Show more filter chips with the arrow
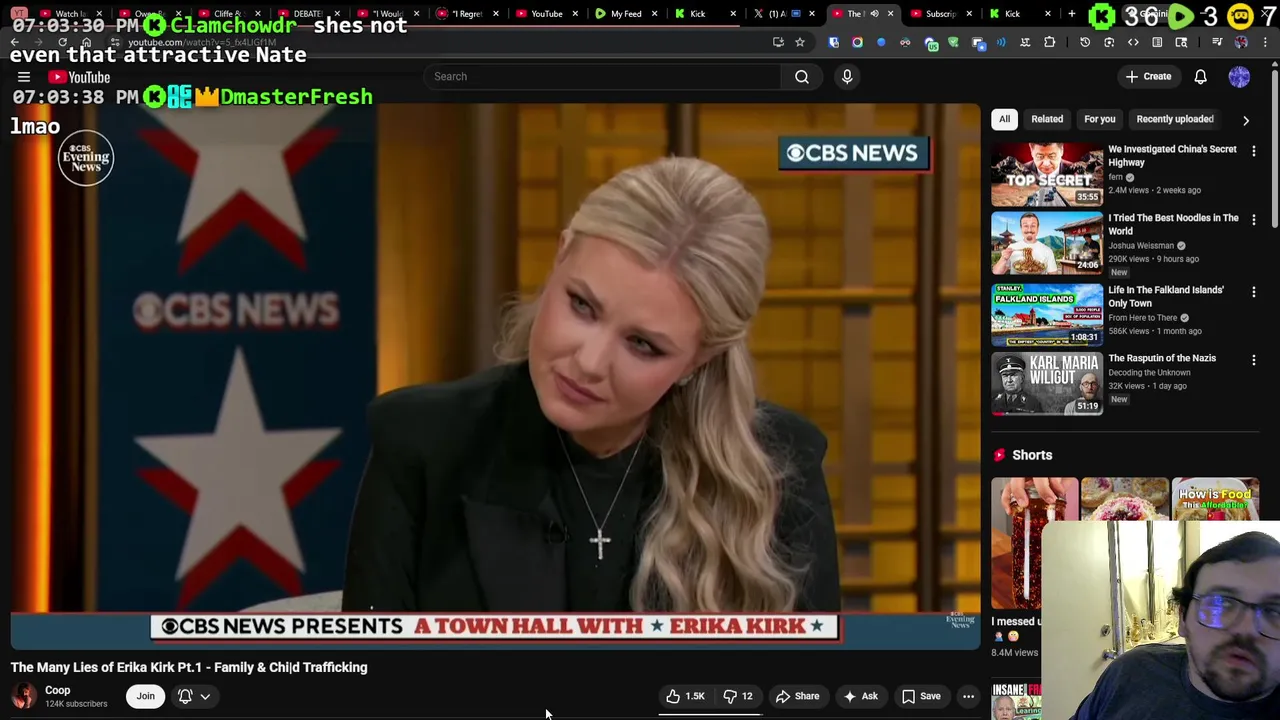 tap(1246, 120)
